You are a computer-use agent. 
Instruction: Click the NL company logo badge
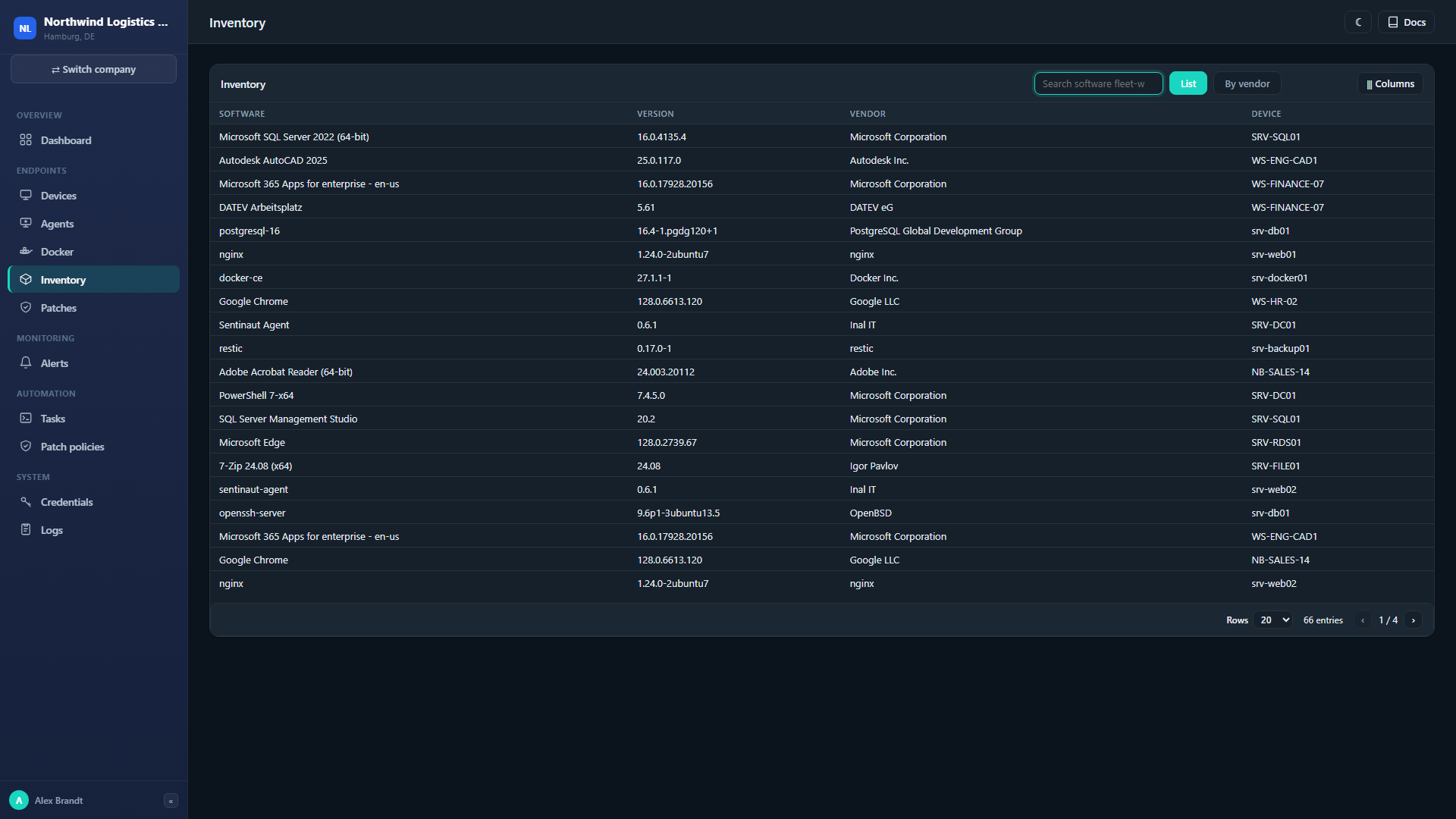tap(25, 29)
